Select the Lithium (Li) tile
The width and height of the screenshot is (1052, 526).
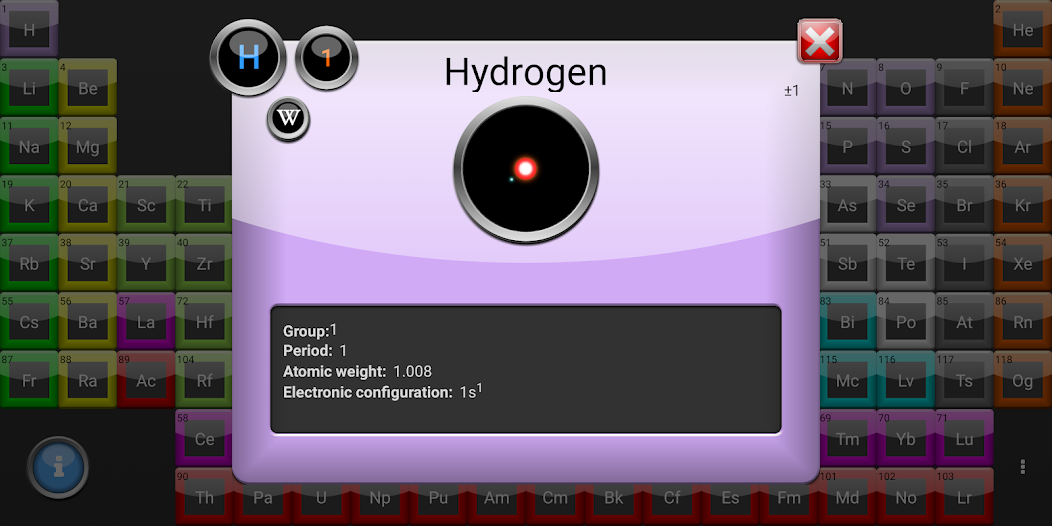tap(29, 89)
